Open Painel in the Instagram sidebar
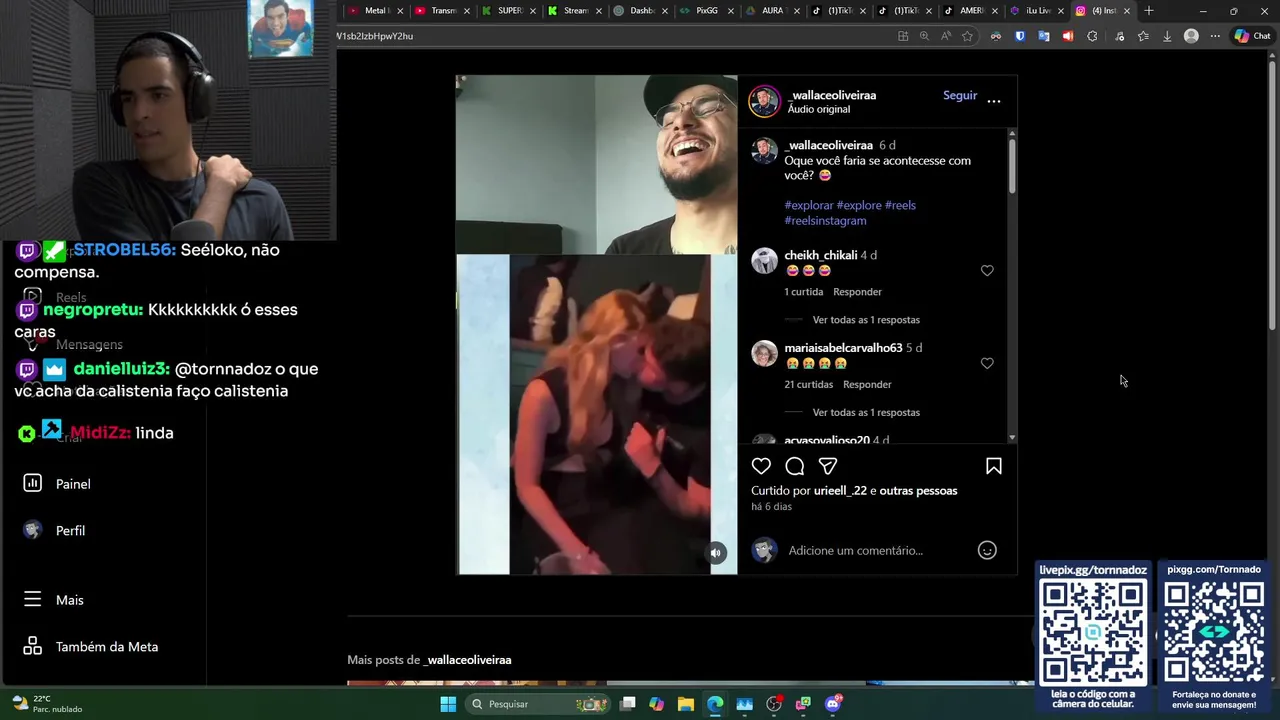The height and width of the screenshot is (720, 1280). (73, 484)
